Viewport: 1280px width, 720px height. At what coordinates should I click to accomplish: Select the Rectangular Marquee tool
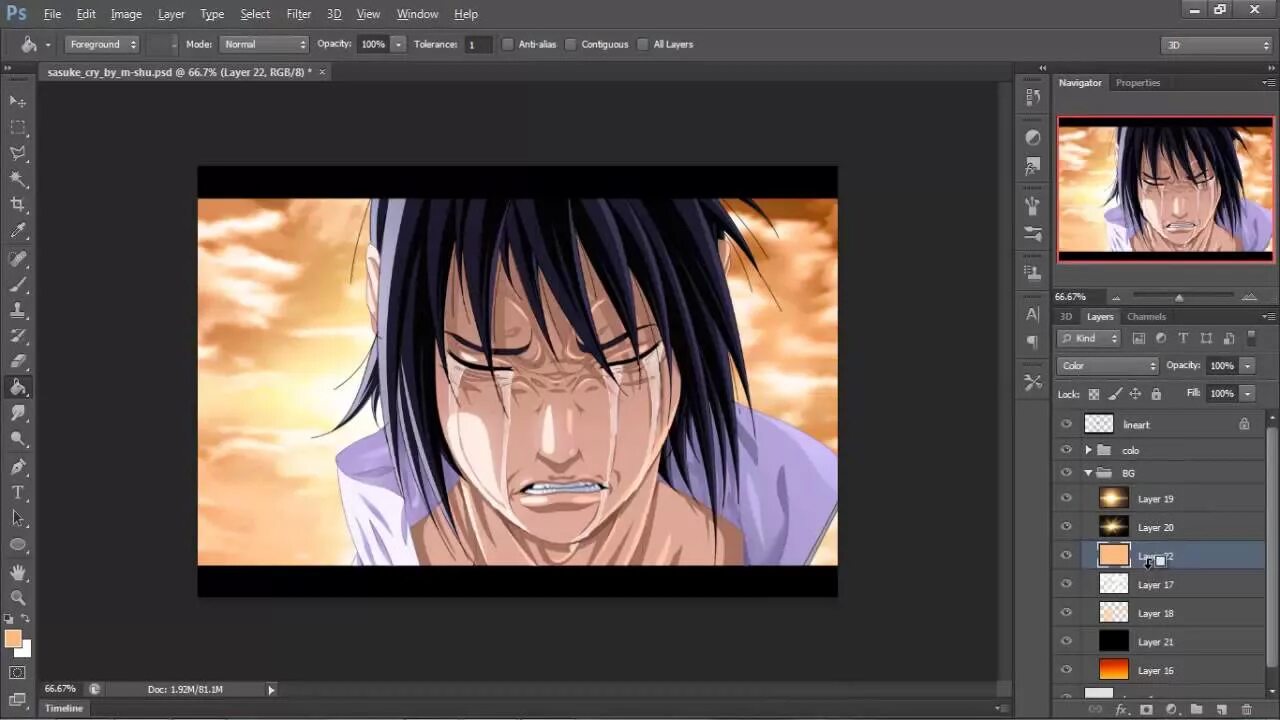point(18,127)
